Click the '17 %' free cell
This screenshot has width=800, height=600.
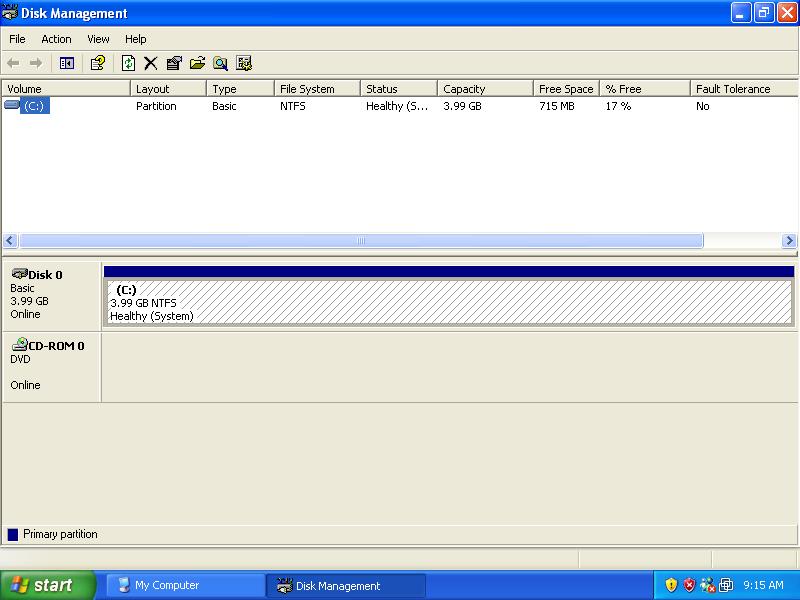point(618,106)
